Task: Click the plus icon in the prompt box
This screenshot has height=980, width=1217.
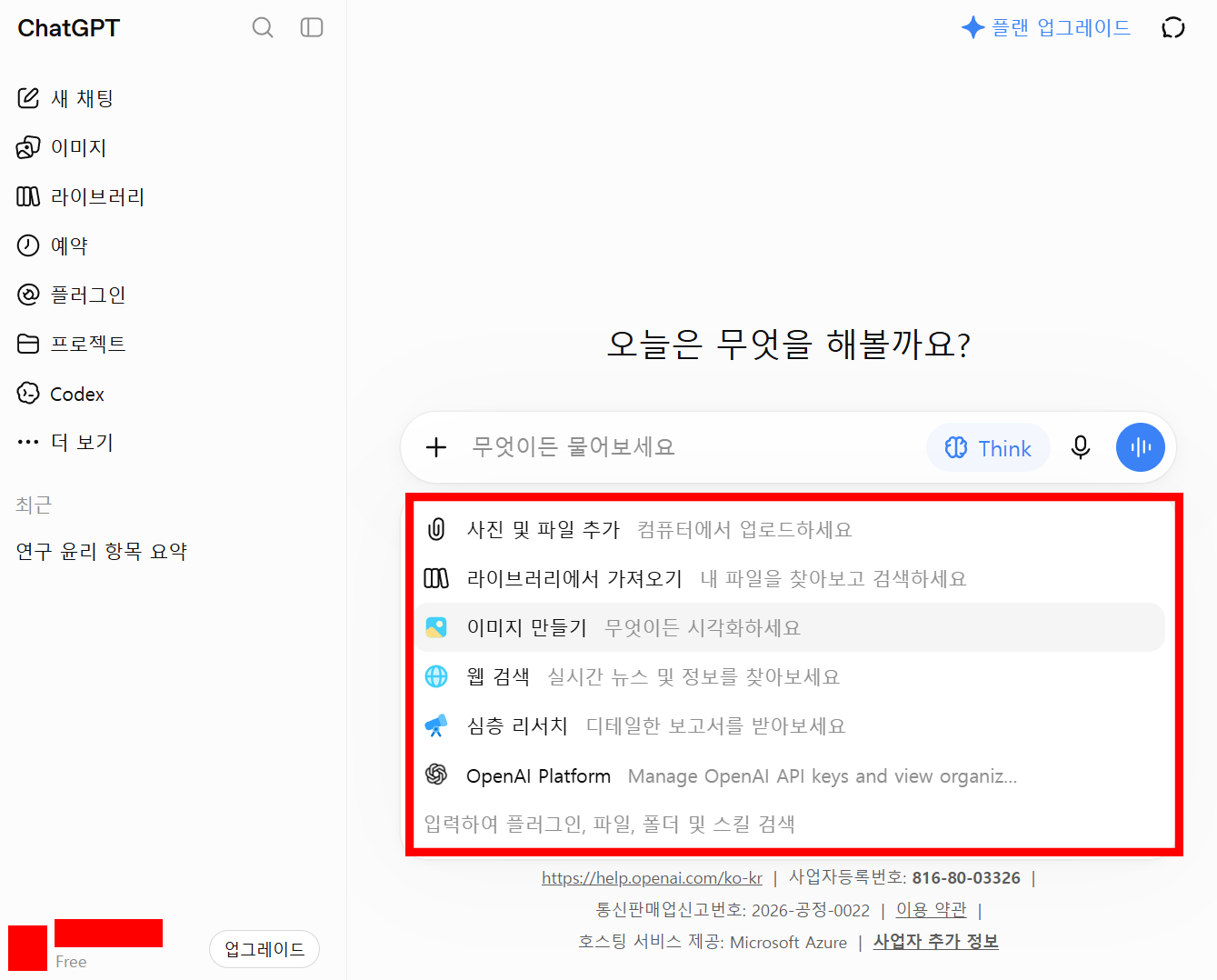Action: (436, 447)
